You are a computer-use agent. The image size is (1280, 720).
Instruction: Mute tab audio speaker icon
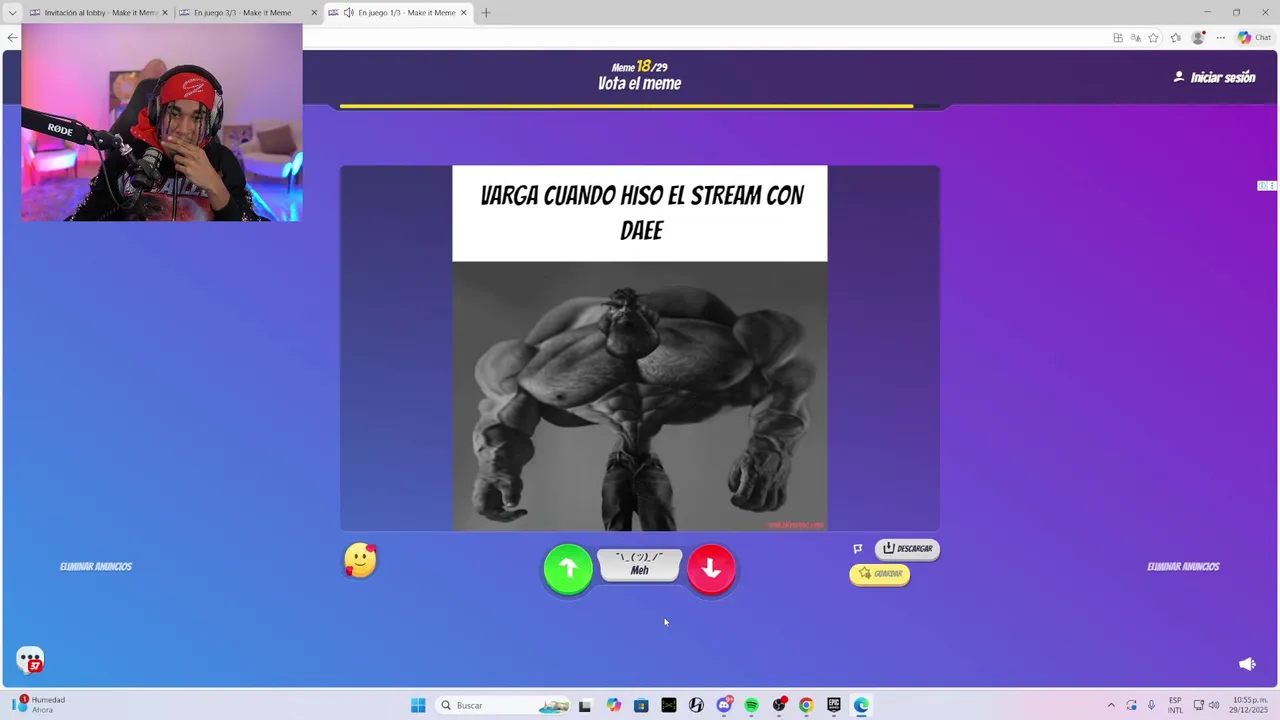pos(348,13)
